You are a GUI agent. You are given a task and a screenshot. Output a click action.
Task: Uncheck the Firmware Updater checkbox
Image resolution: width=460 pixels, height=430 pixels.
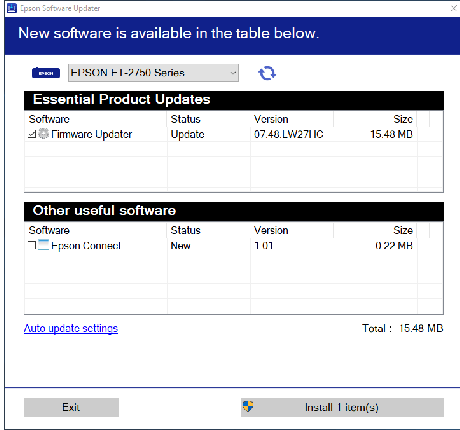click(32, 134)
